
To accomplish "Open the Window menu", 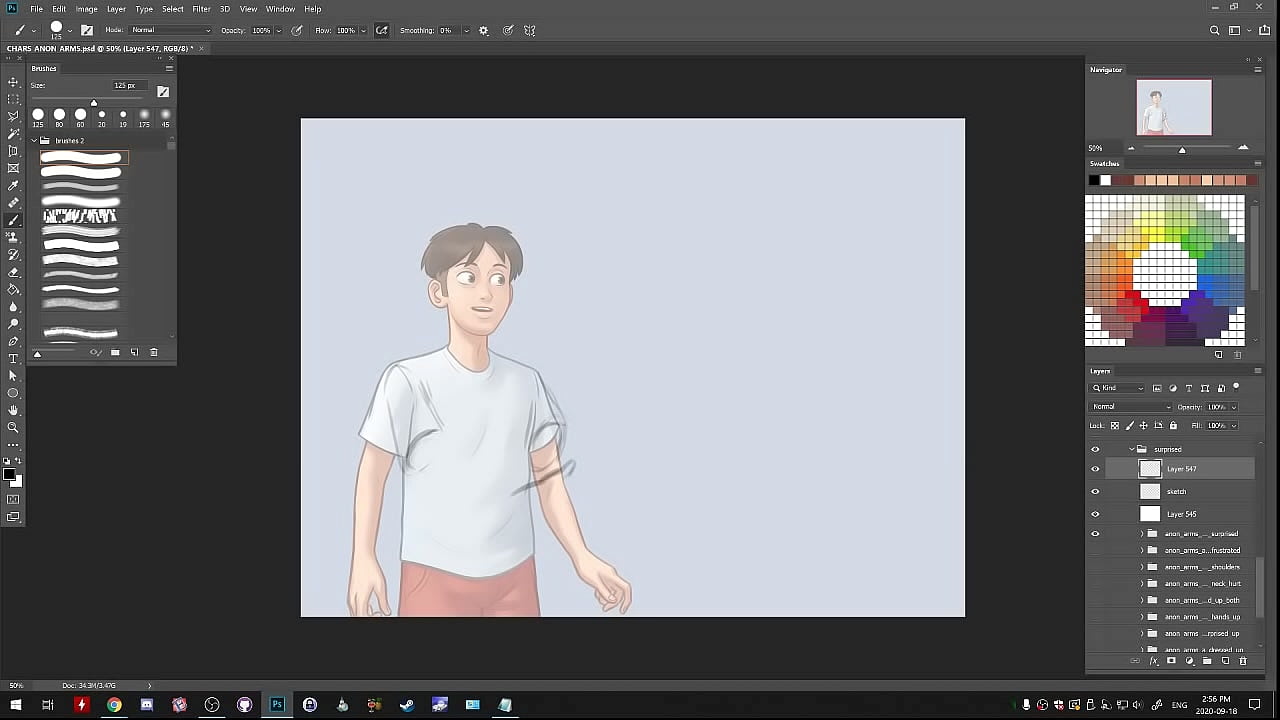I will coord(280,9).
